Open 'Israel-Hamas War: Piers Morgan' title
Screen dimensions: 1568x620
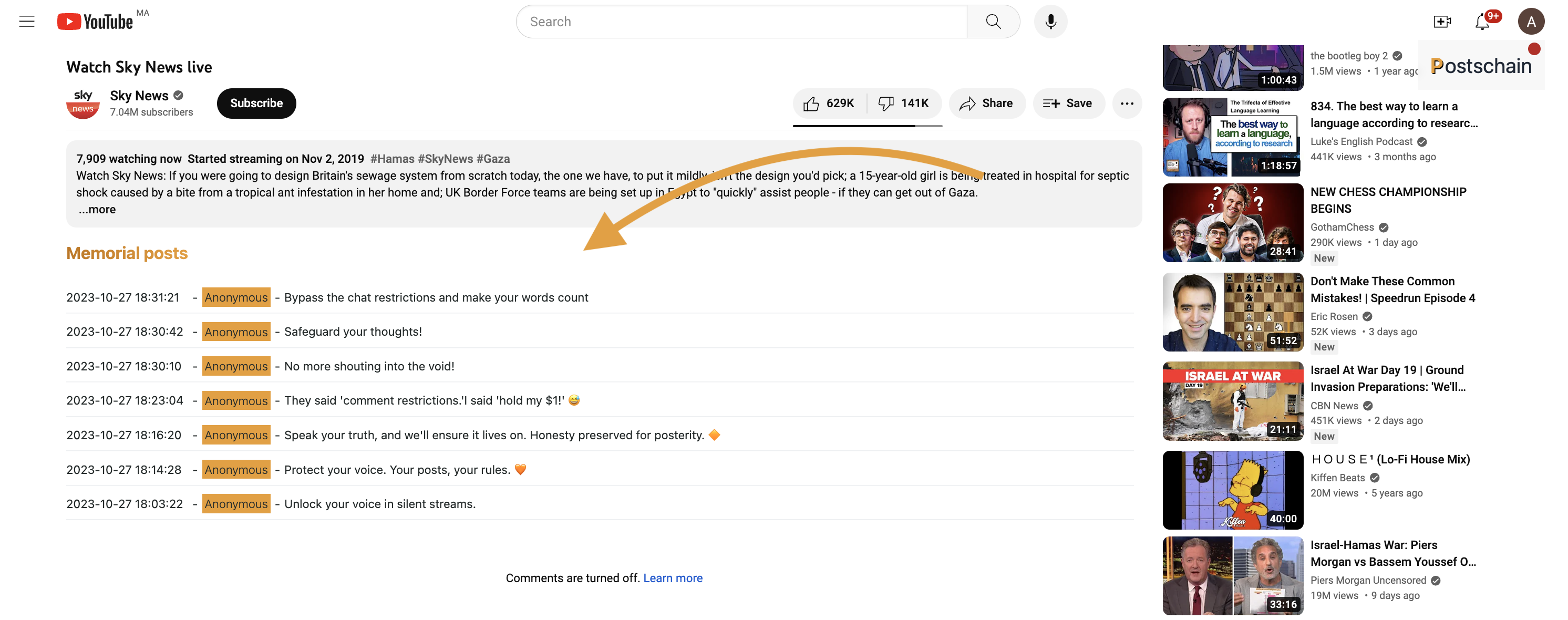pyautogui.click(x=1392, y=553)
